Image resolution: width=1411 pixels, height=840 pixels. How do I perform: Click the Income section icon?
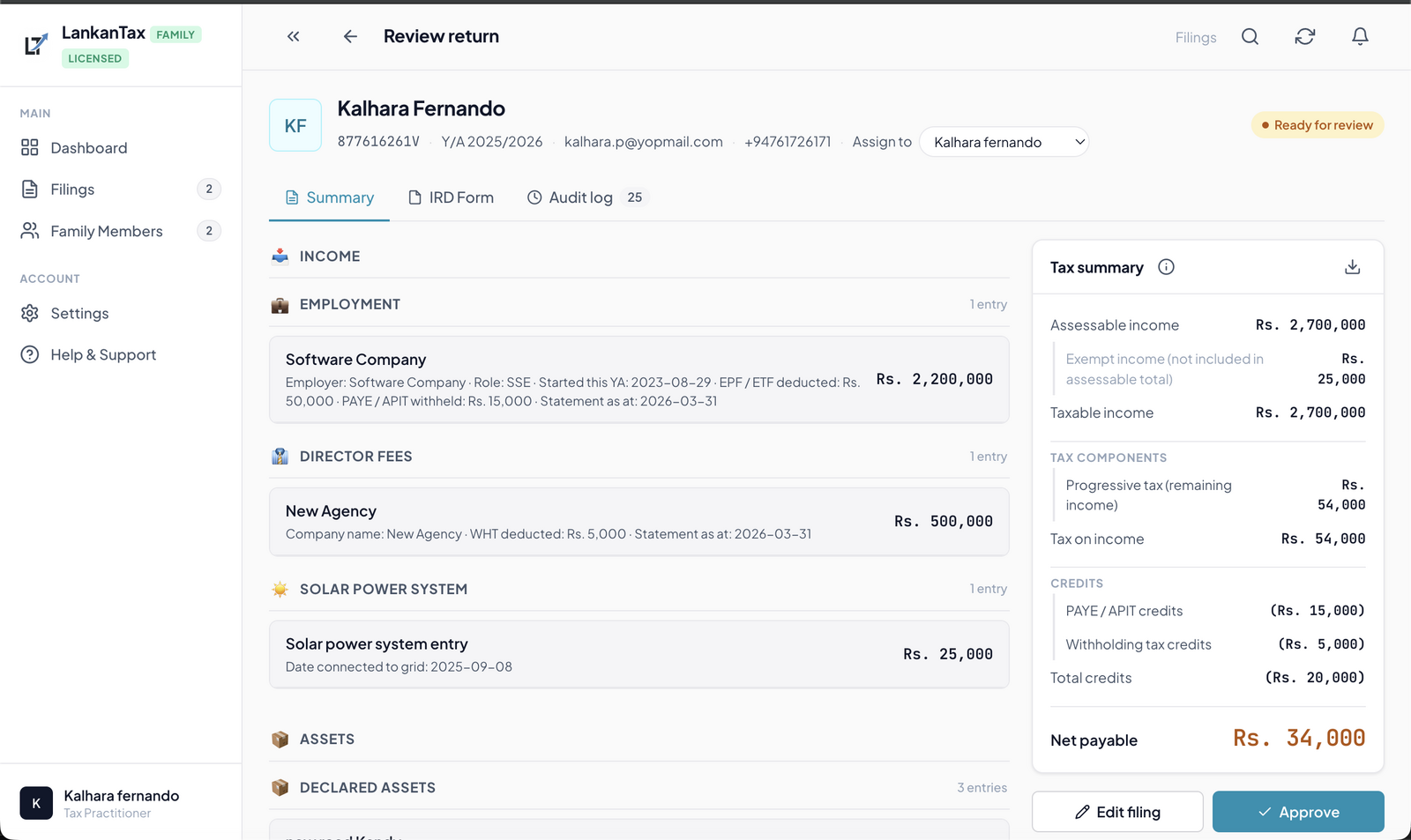click(280, 256)
